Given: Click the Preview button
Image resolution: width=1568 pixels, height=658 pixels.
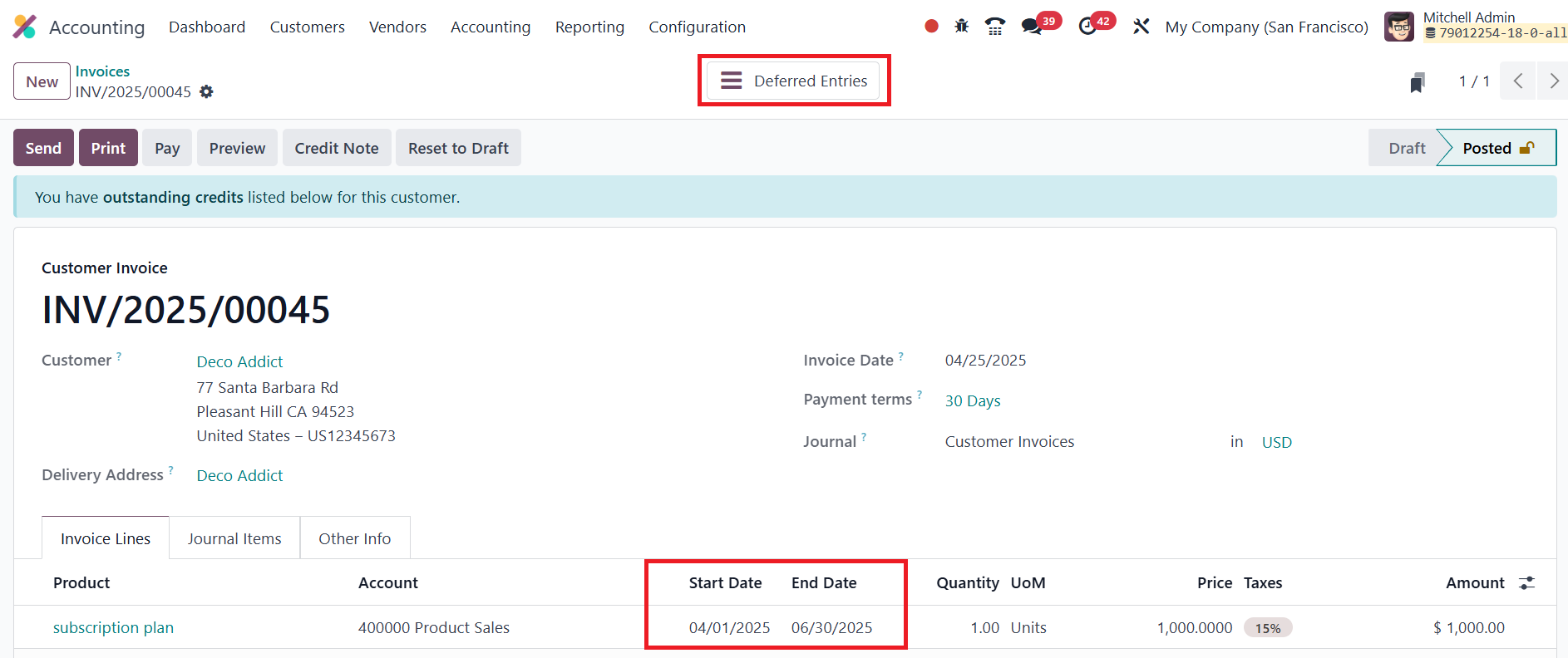Looking at the screenshot, I should pos(237,148).
